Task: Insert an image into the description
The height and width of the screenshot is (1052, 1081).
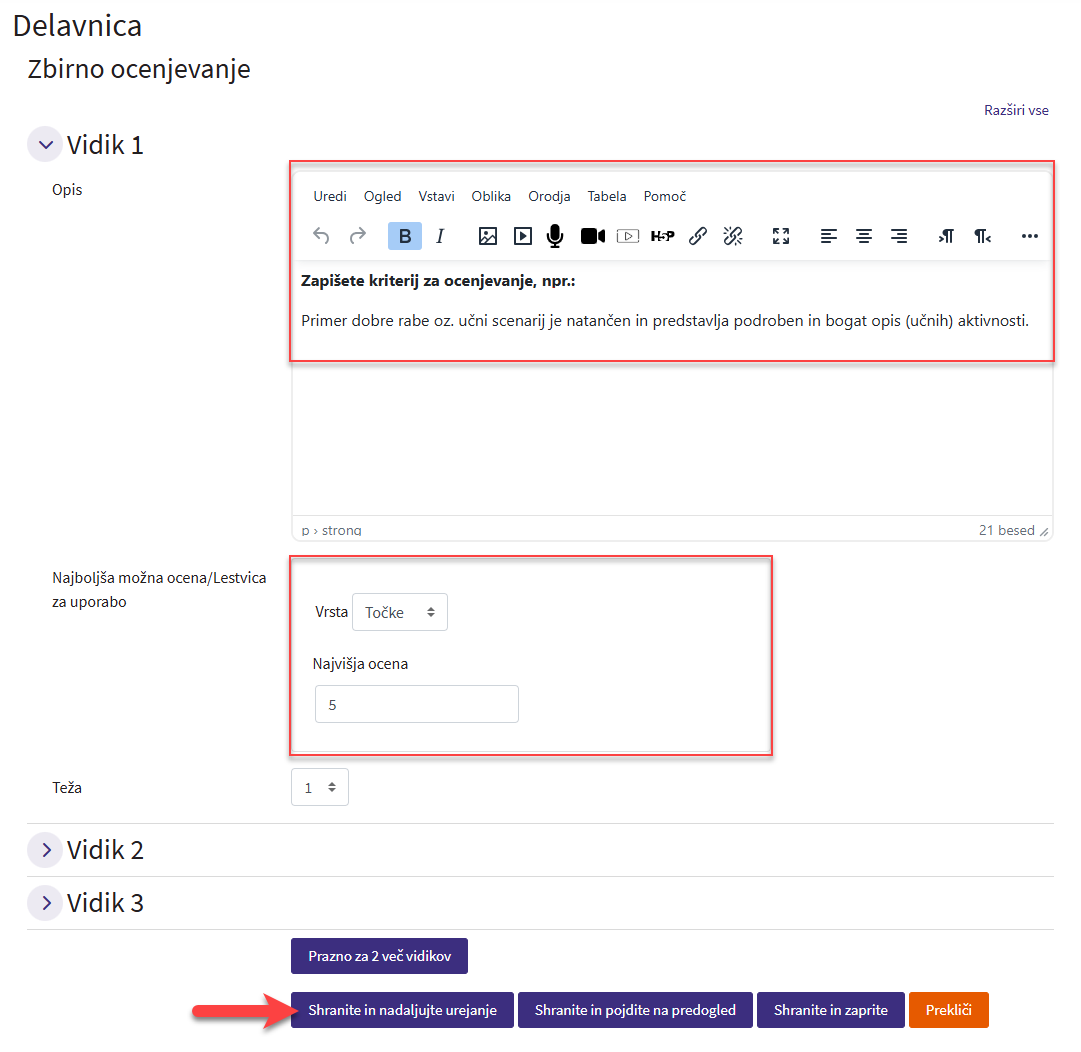Action: 487,236
